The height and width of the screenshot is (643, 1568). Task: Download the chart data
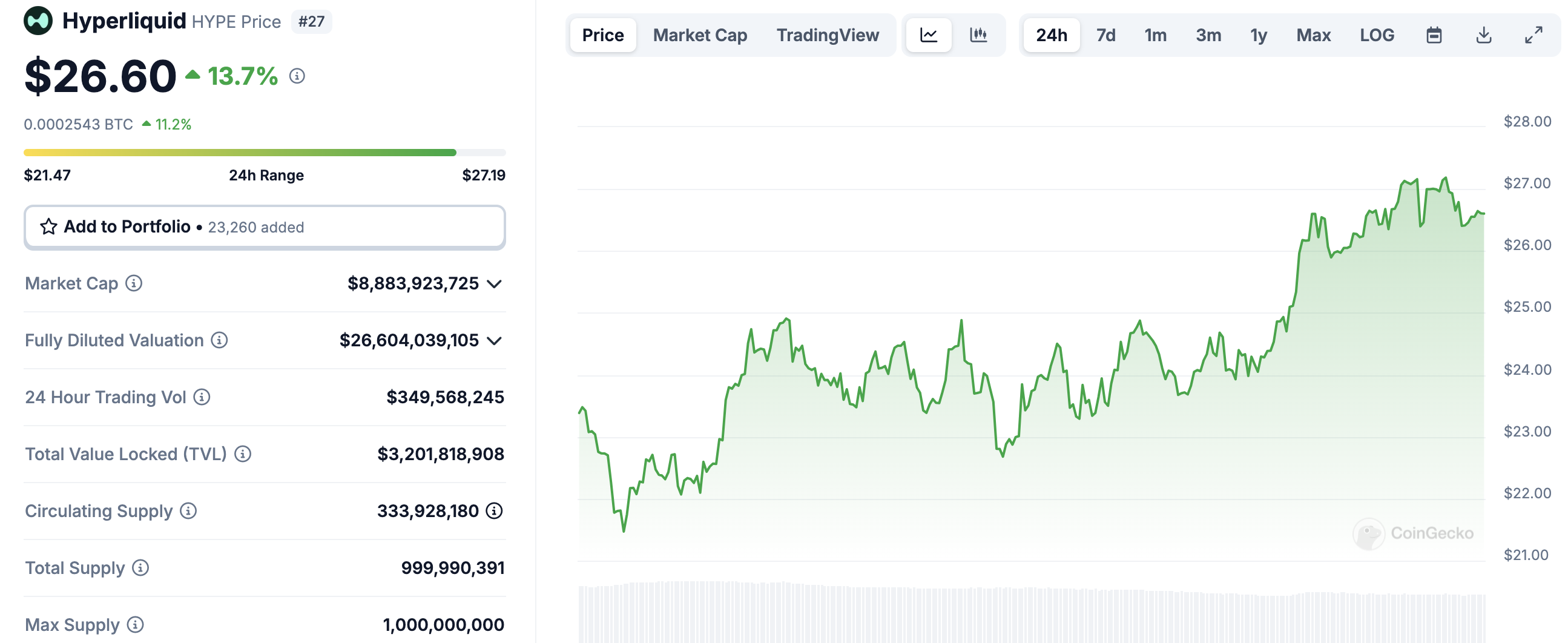(x=1483, y=35)
